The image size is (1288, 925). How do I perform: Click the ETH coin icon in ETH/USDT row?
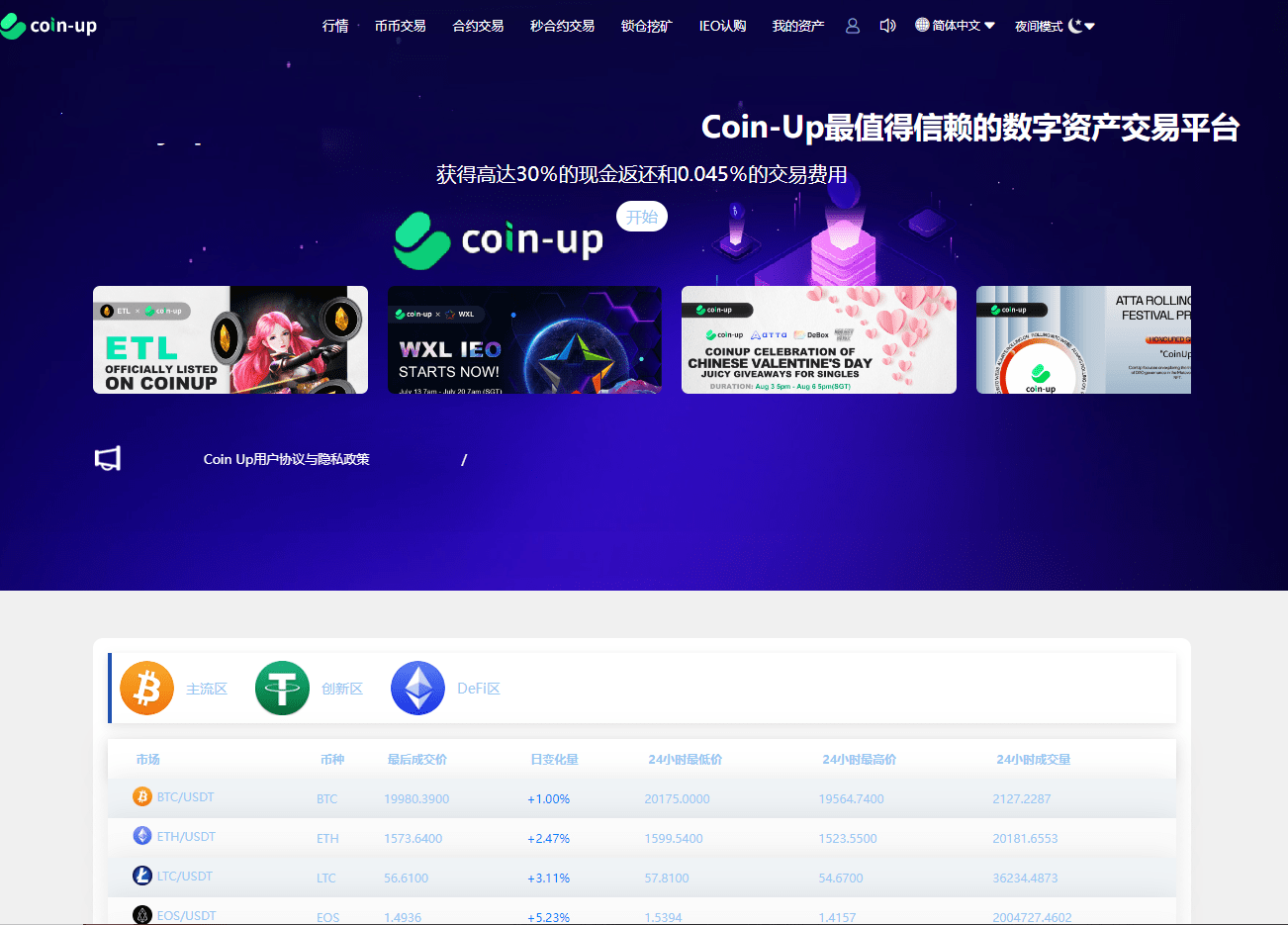tap(142, 836)
